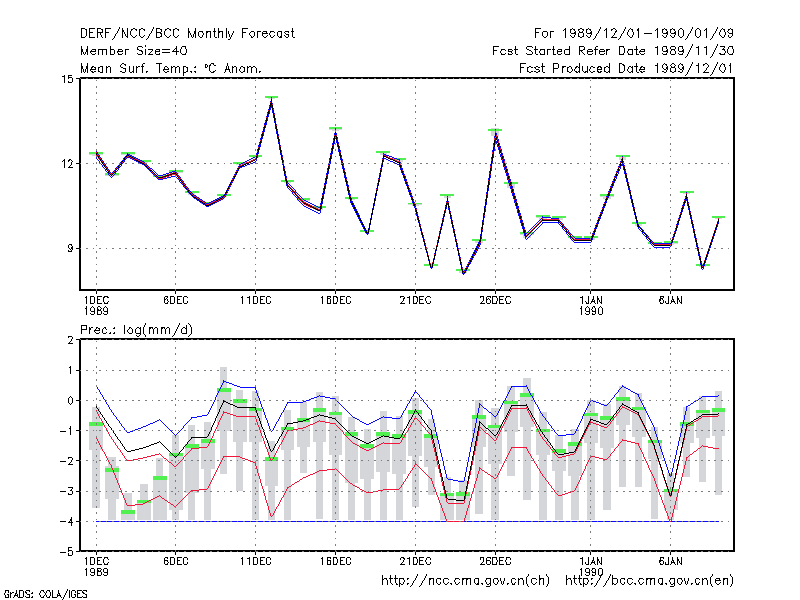Click the GrADS: COLA/IGES credit text

tap(45, 594)
